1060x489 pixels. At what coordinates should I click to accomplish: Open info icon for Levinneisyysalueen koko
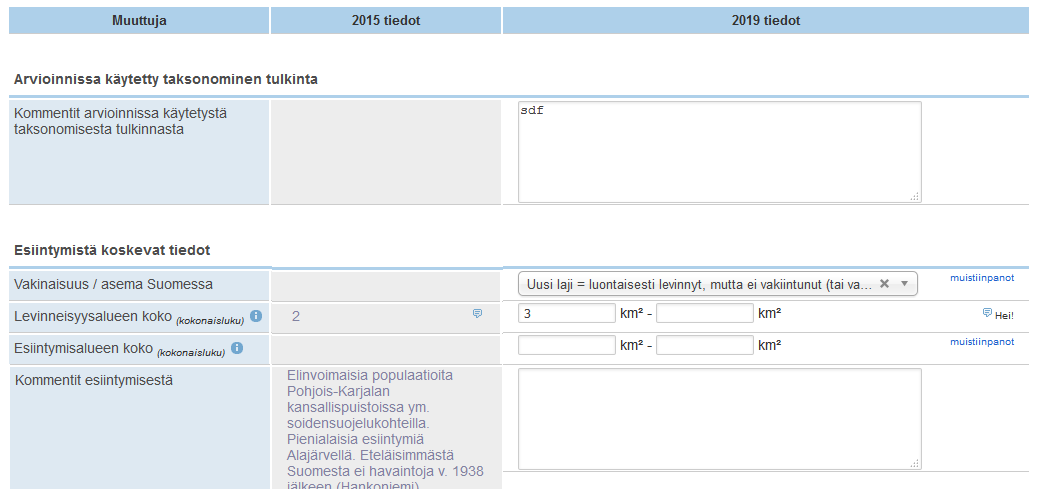click(x=256, y=316)
